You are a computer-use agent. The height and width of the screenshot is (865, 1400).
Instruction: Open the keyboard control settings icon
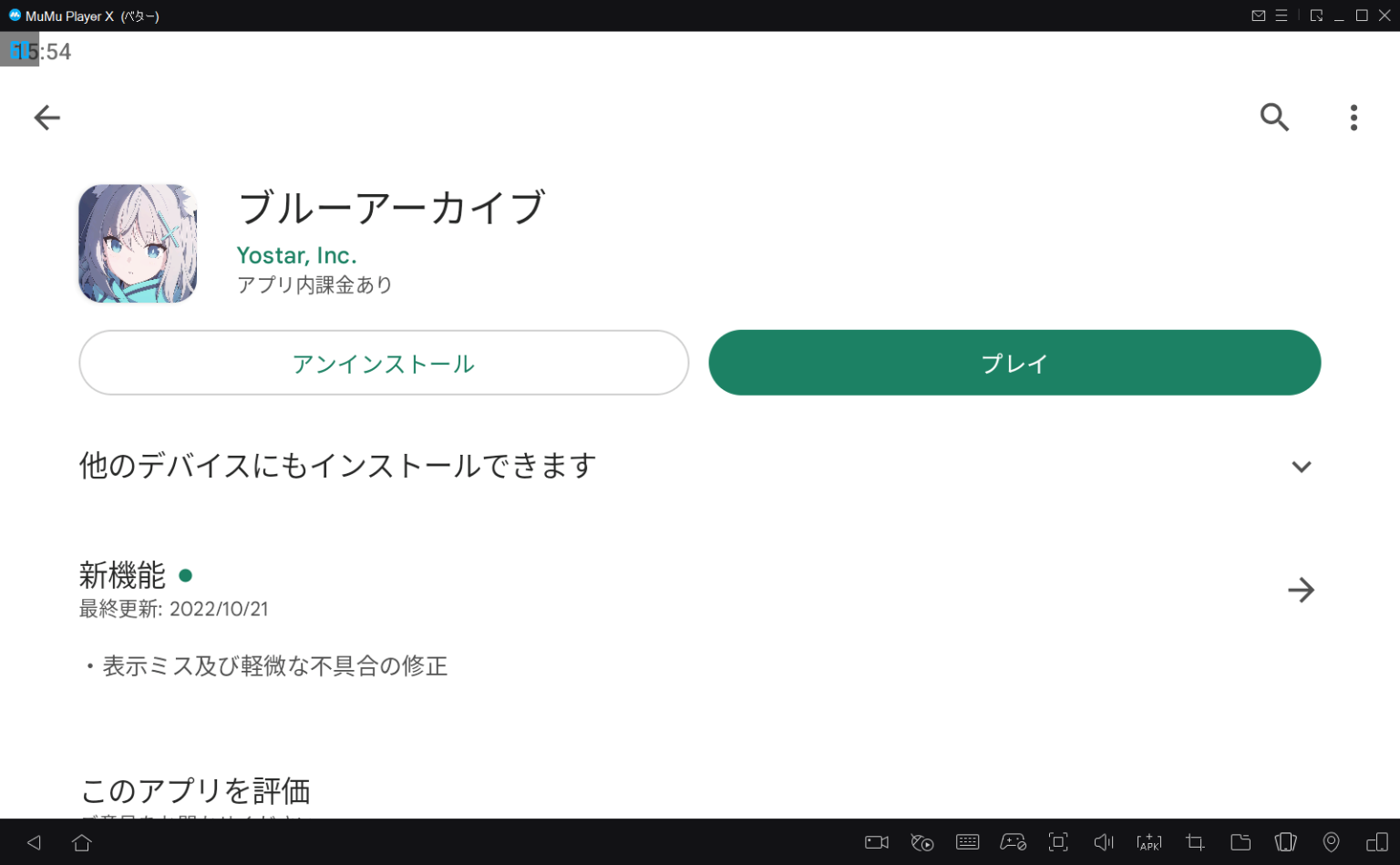[967, 841]
